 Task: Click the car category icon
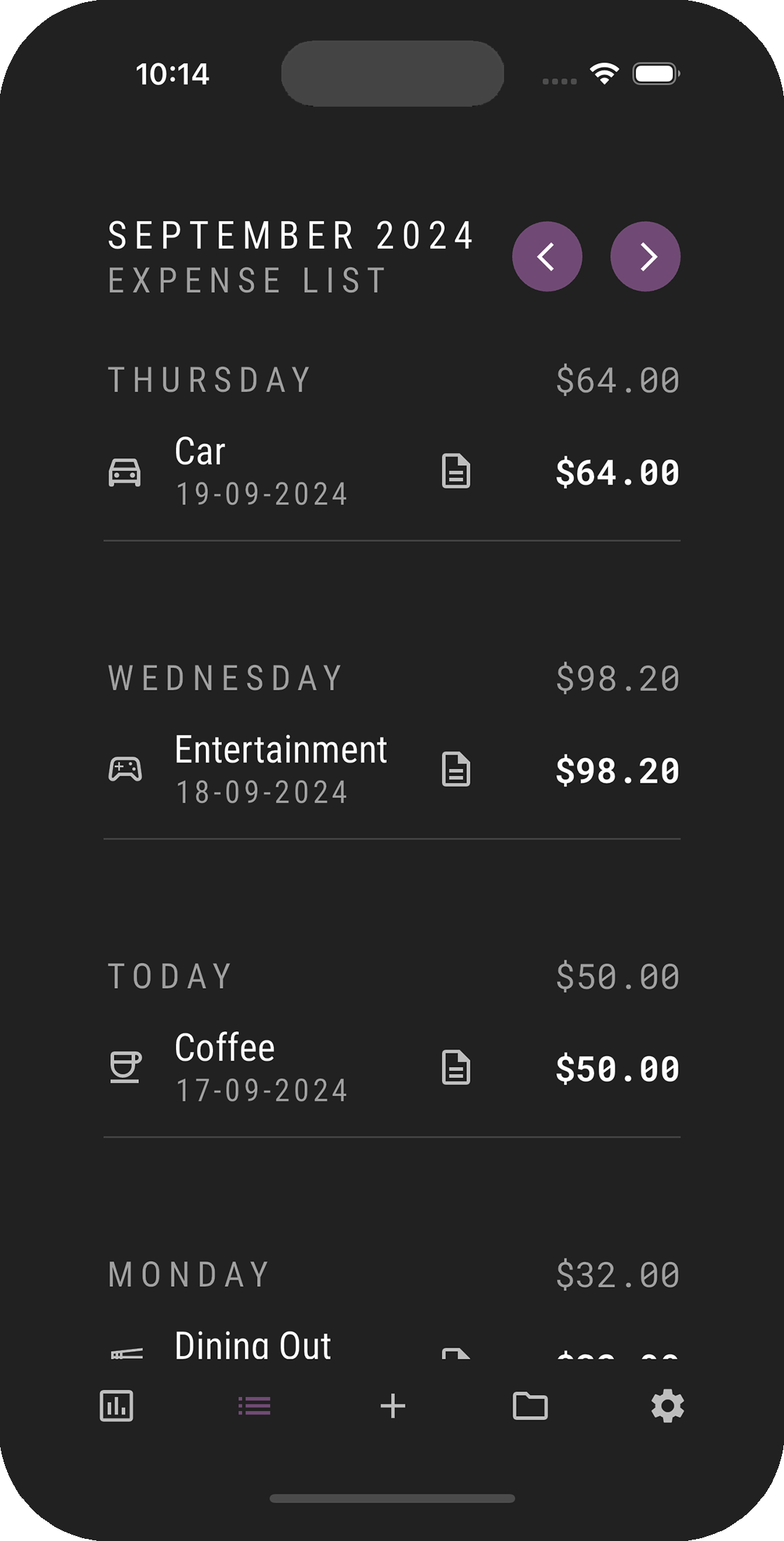click(125, 472)
